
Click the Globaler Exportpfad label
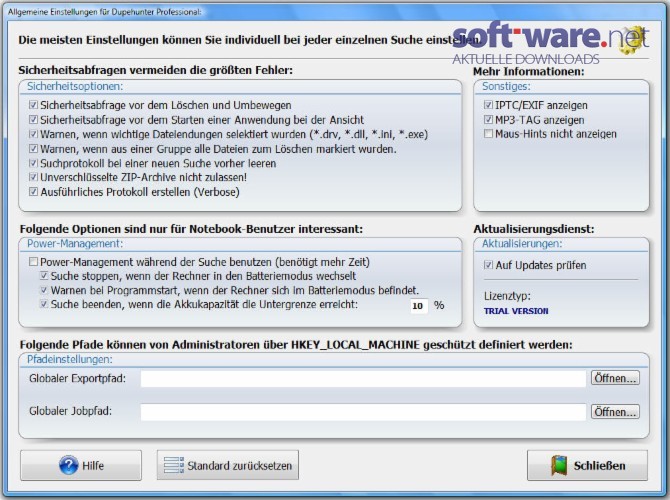(77, 379)
